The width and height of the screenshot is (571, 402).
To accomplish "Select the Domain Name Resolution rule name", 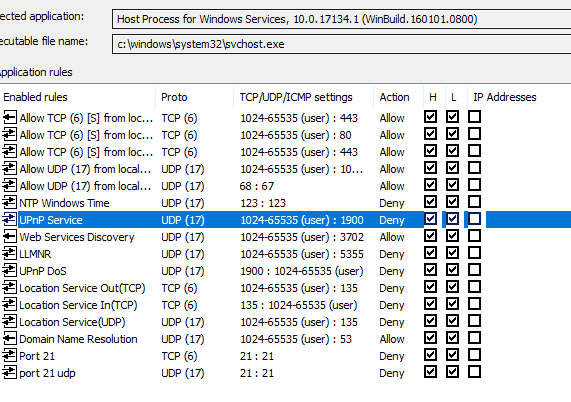I will click(78, 339).
